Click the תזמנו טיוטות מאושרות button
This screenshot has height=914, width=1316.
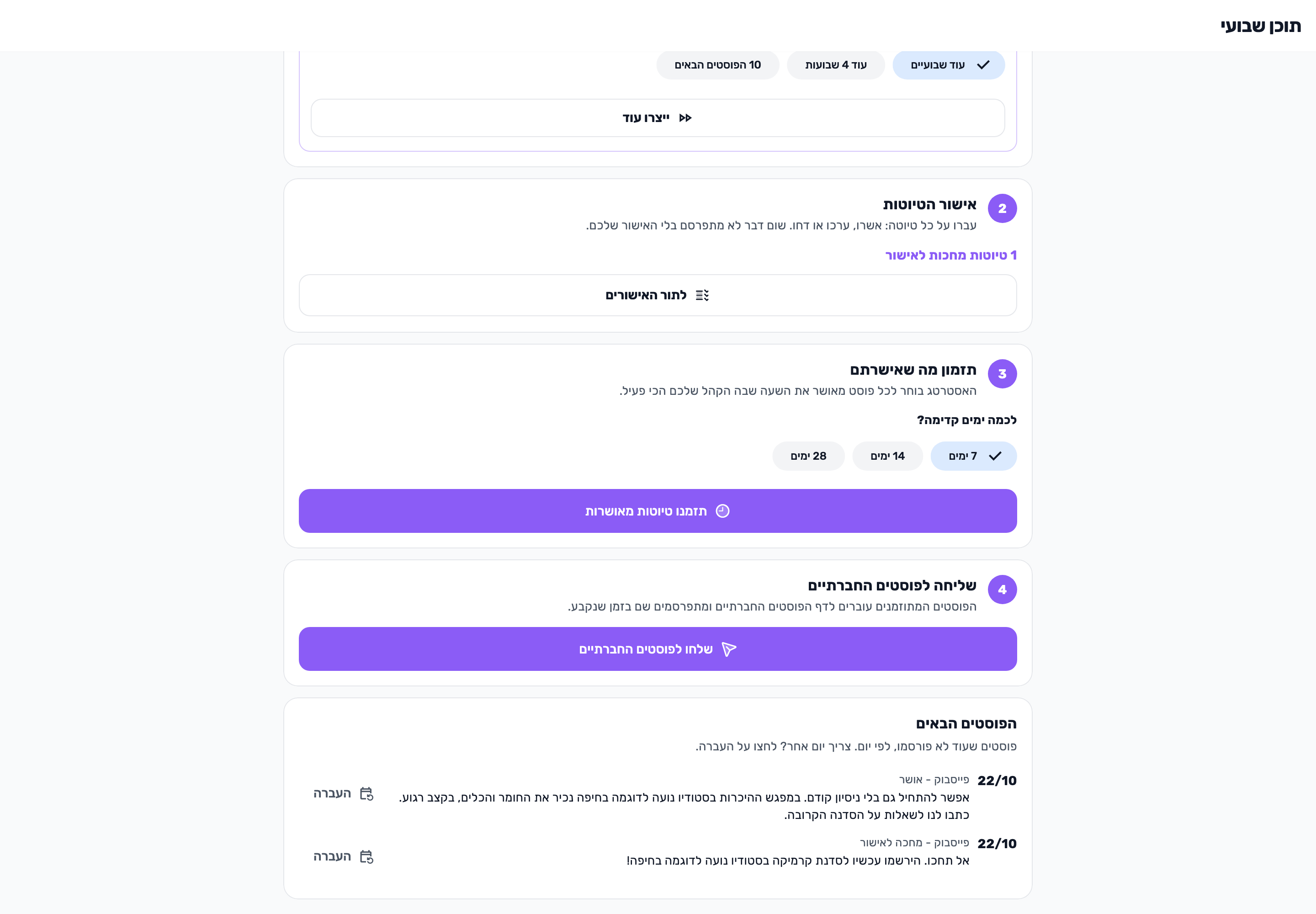point(658,511)
